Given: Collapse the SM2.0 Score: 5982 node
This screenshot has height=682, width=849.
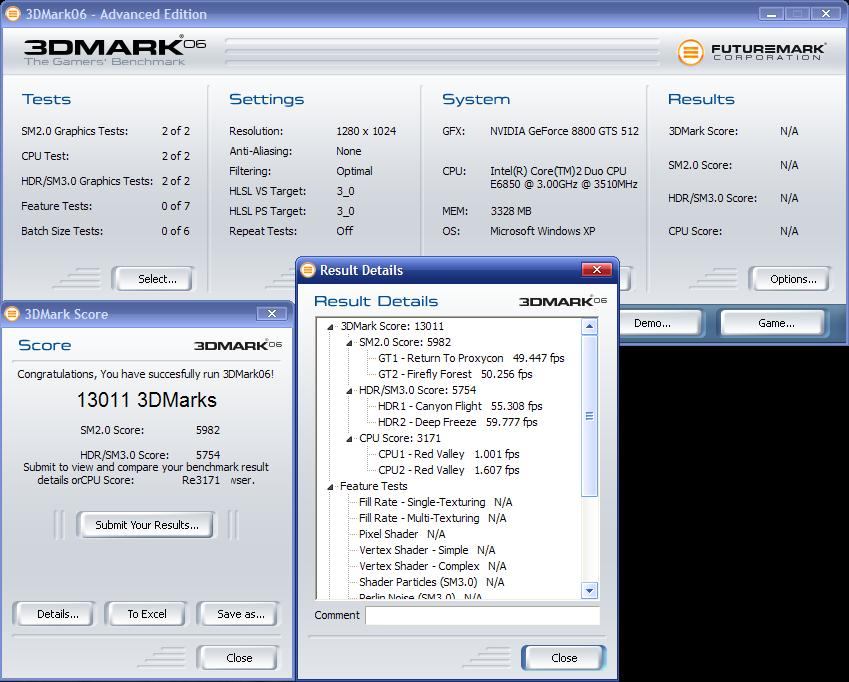Looking at the screenshot, I should tap(349, 343).
